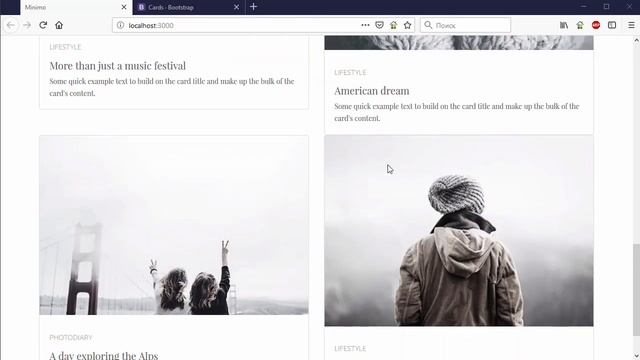This screenshot has height=360, width=640.
Task: Open the Library bookshelf icon
Action: click(x=564, y=25)
